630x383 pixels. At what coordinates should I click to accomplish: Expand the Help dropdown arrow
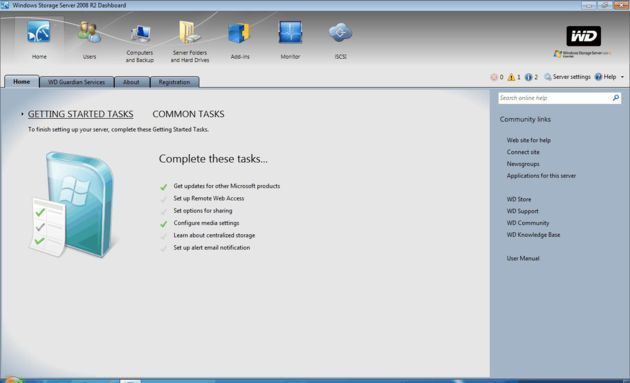[622, 77]
